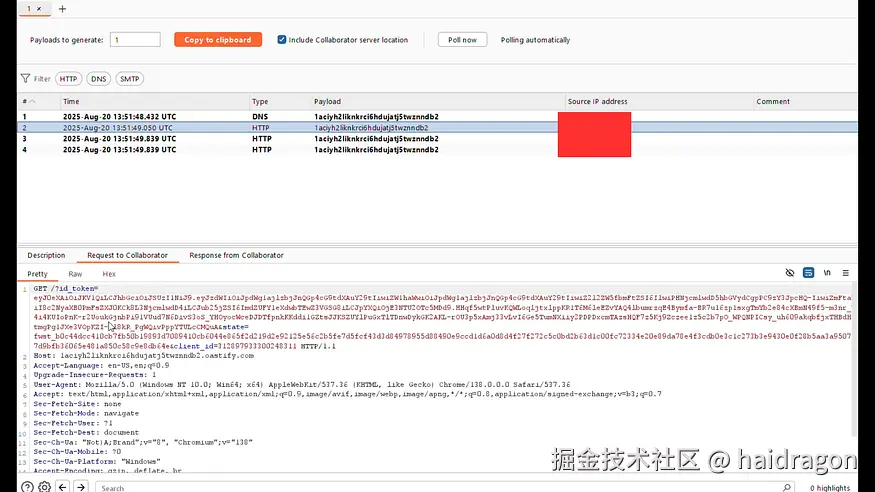This screenshot has height=492, width=875.
Task: Click the Poll now button
Action: pos(462,40)
